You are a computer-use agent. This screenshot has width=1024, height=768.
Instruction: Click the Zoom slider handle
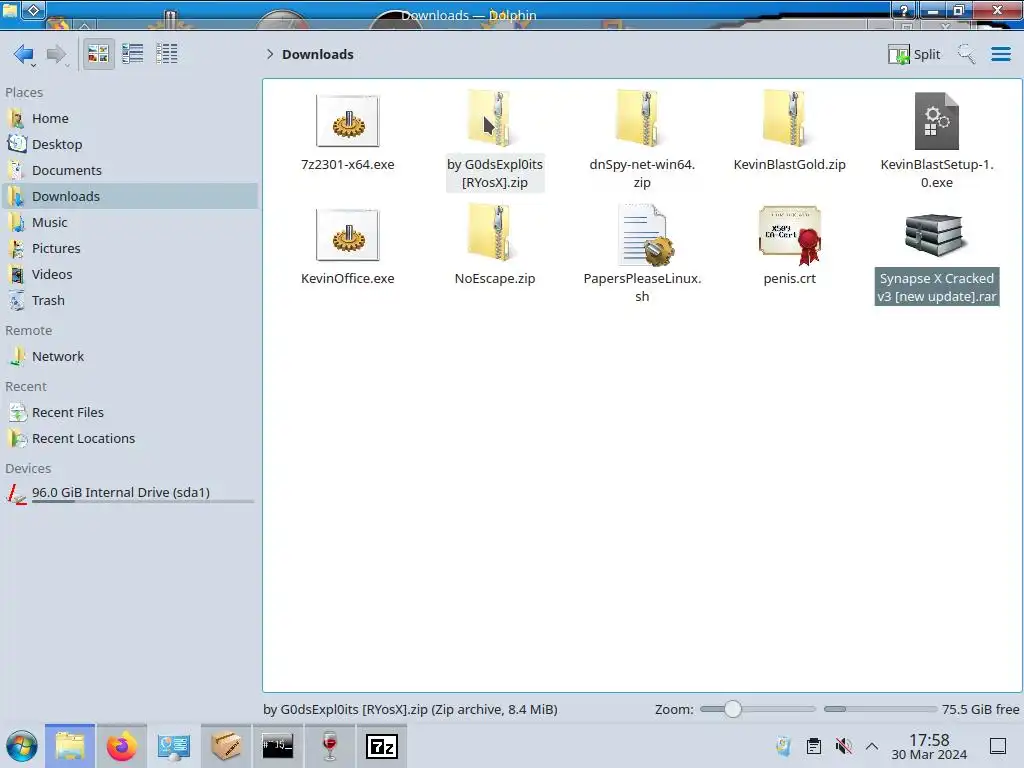tap(733, 709)
